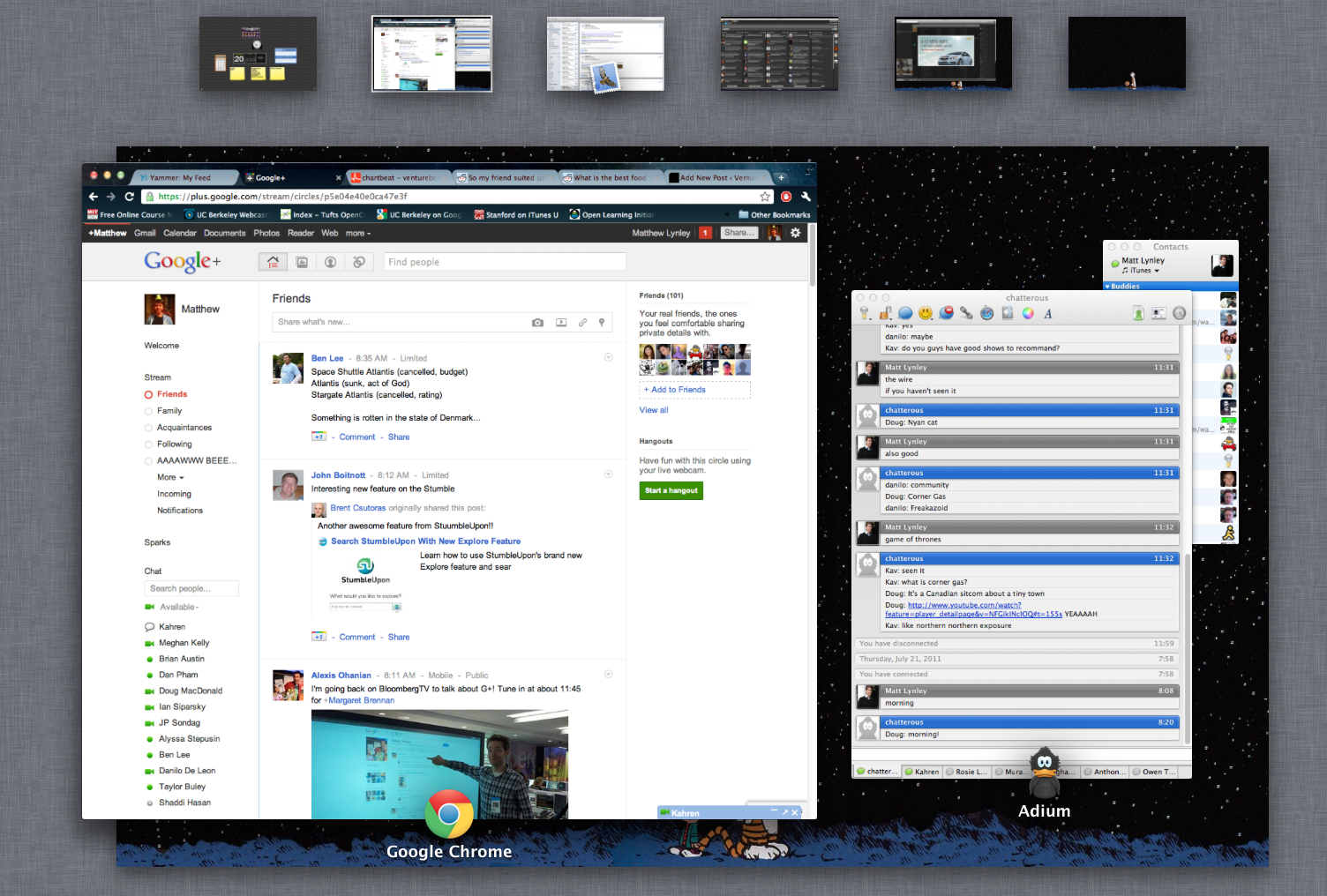
Task: Click the Share... button in Google bar
Action: click(739, 233)
